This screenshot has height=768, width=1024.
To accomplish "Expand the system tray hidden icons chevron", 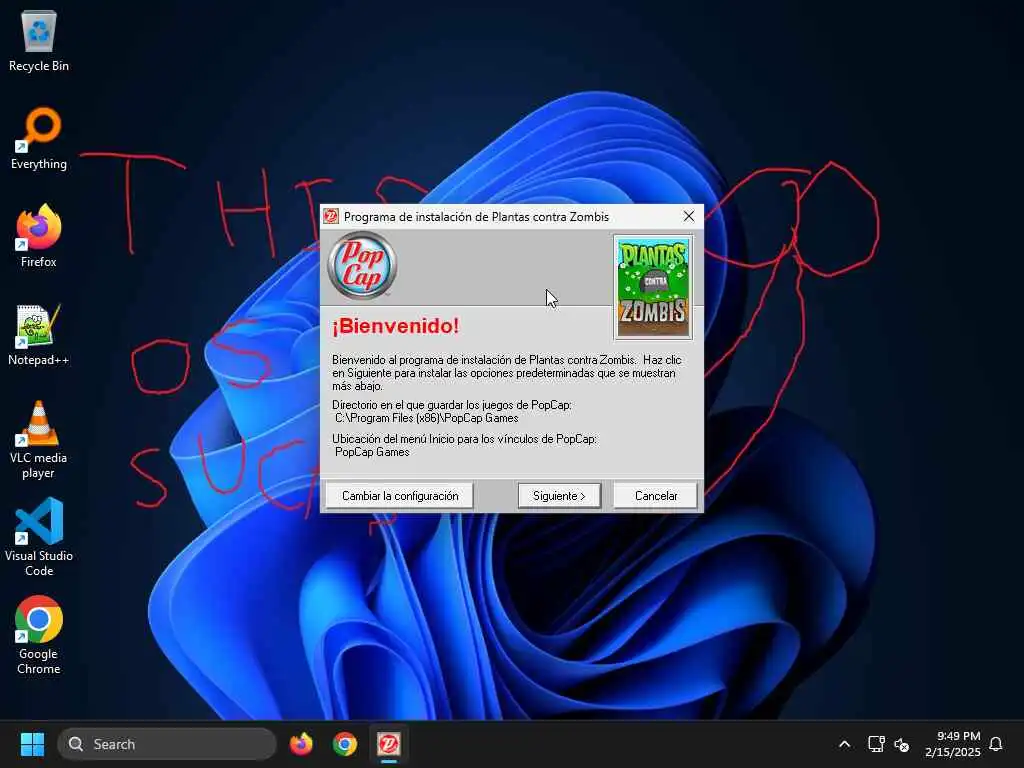I will [x=844, y=744].
